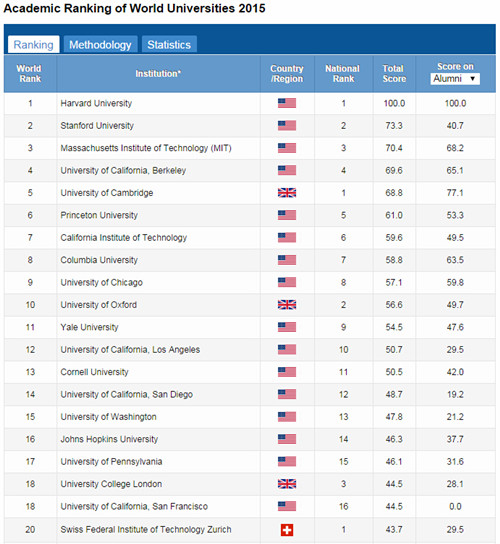This screenshot has width=500, height=544.
Task: Select the page title Academic Ranking of World Universities 2015
Action: tap(134, 8)
